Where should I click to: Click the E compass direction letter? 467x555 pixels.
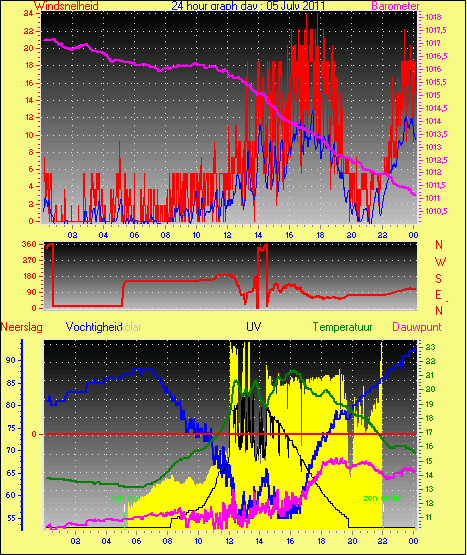tap(438, 295)
